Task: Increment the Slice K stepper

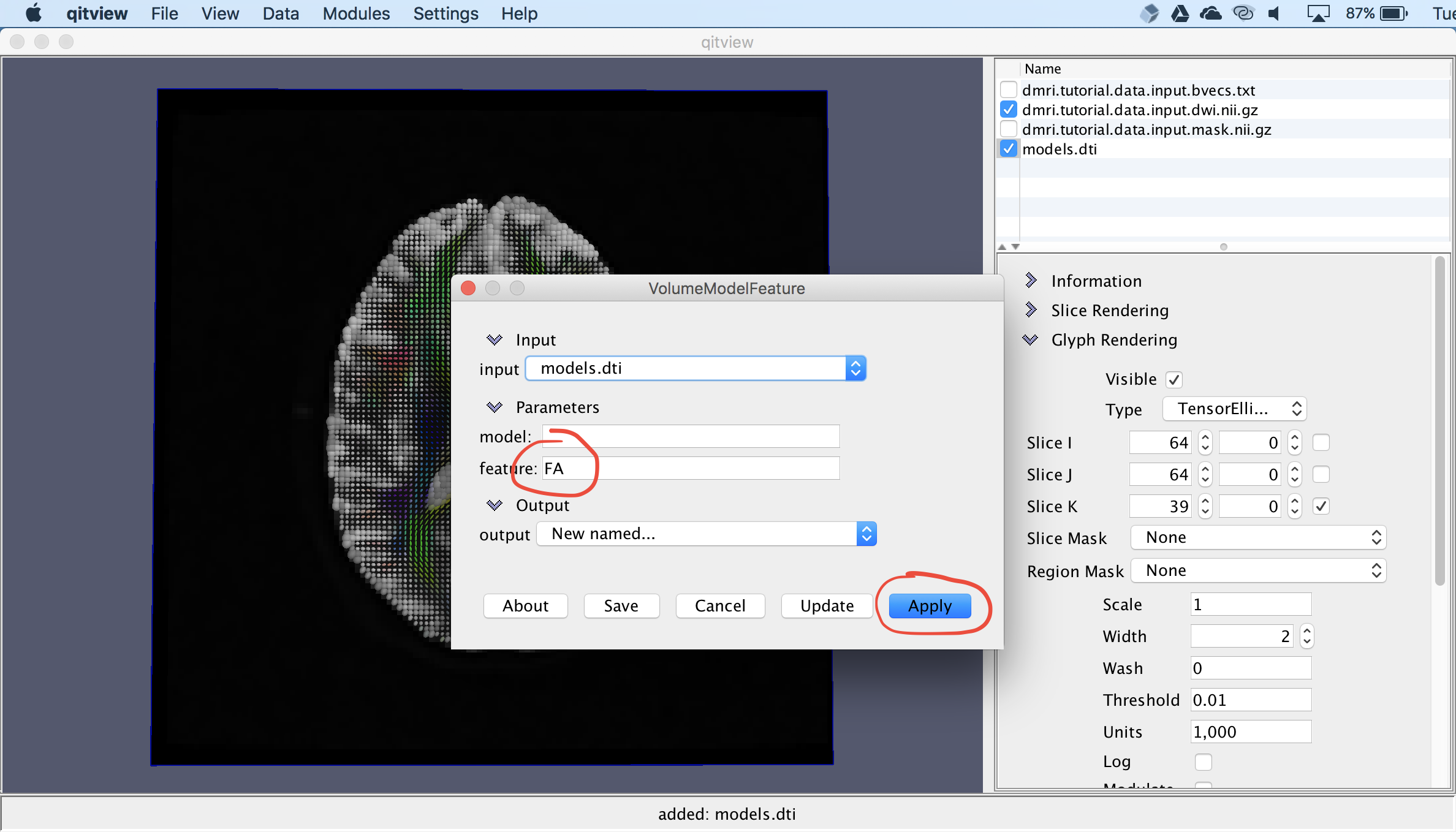Action: (1205, 501)
